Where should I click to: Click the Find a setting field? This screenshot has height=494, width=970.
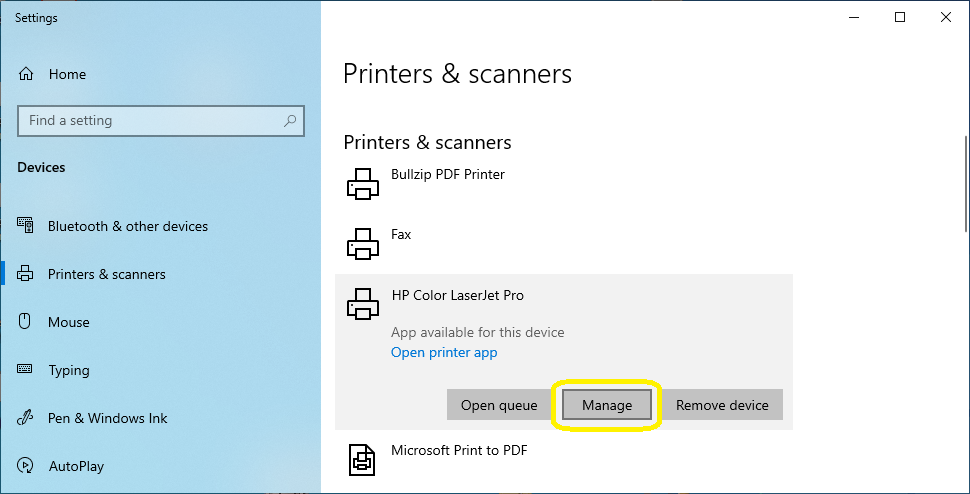click(161, 121)
